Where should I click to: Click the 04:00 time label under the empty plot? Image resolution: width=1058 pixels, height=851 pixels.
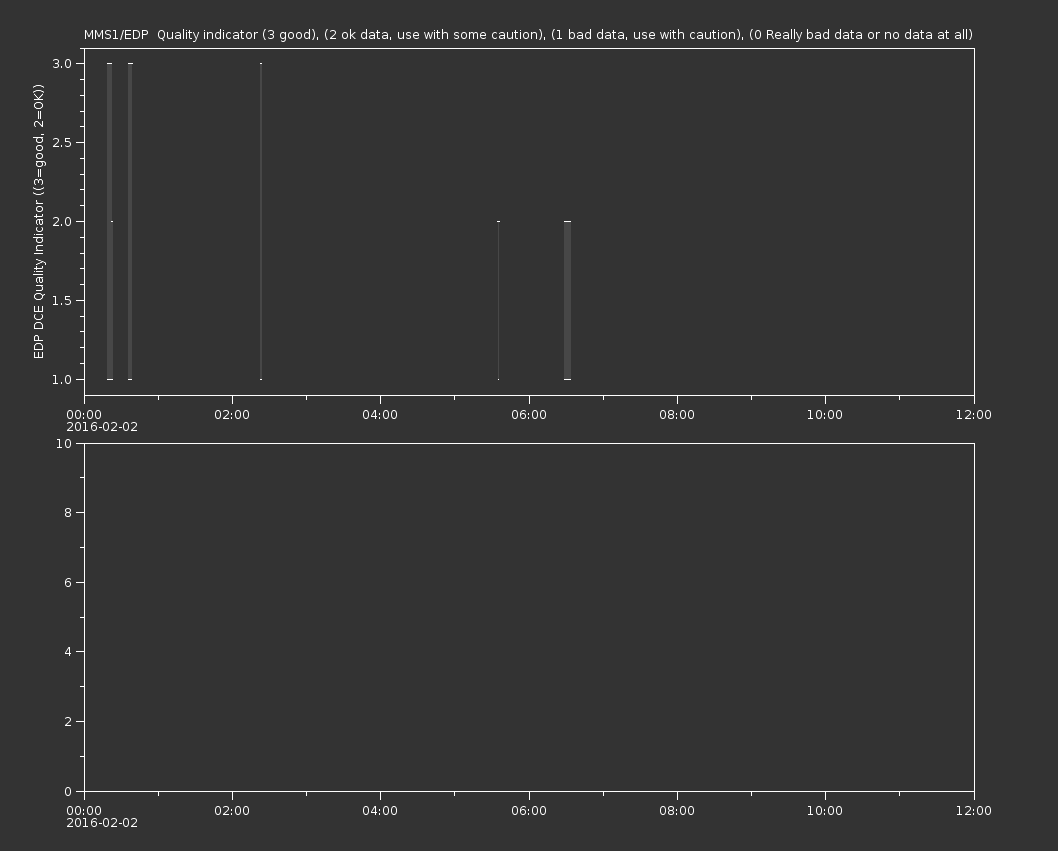[x=380, y=811]
